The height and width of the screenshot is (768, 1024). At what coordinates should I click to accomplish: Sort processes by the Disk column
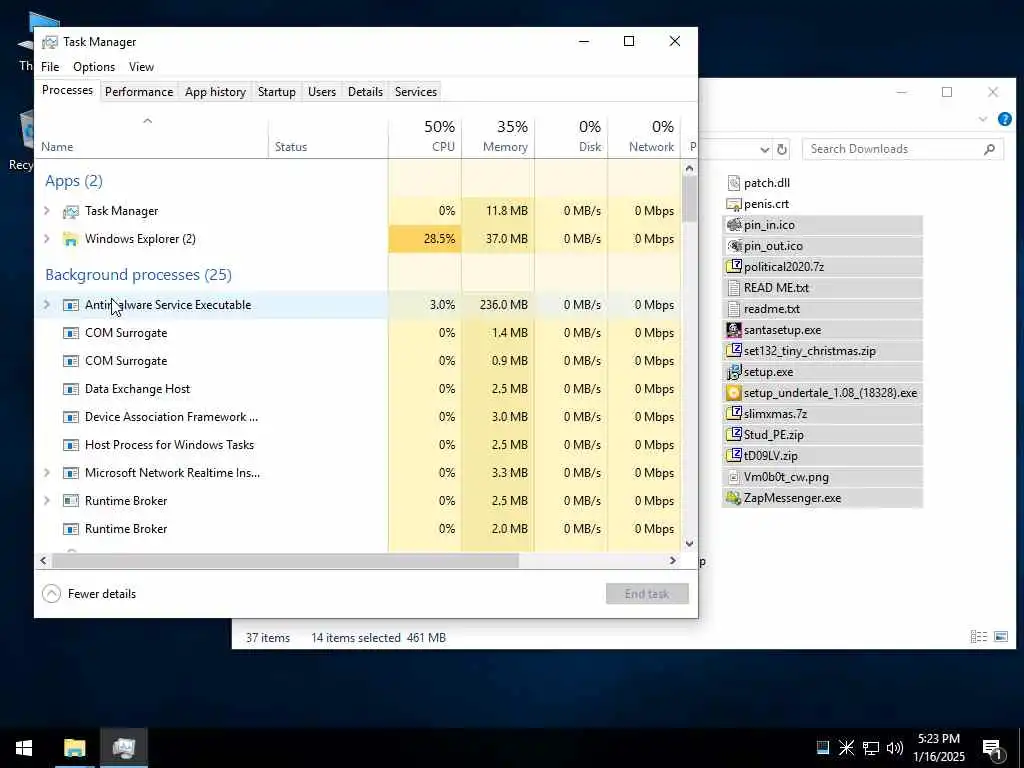pos(571,136)
